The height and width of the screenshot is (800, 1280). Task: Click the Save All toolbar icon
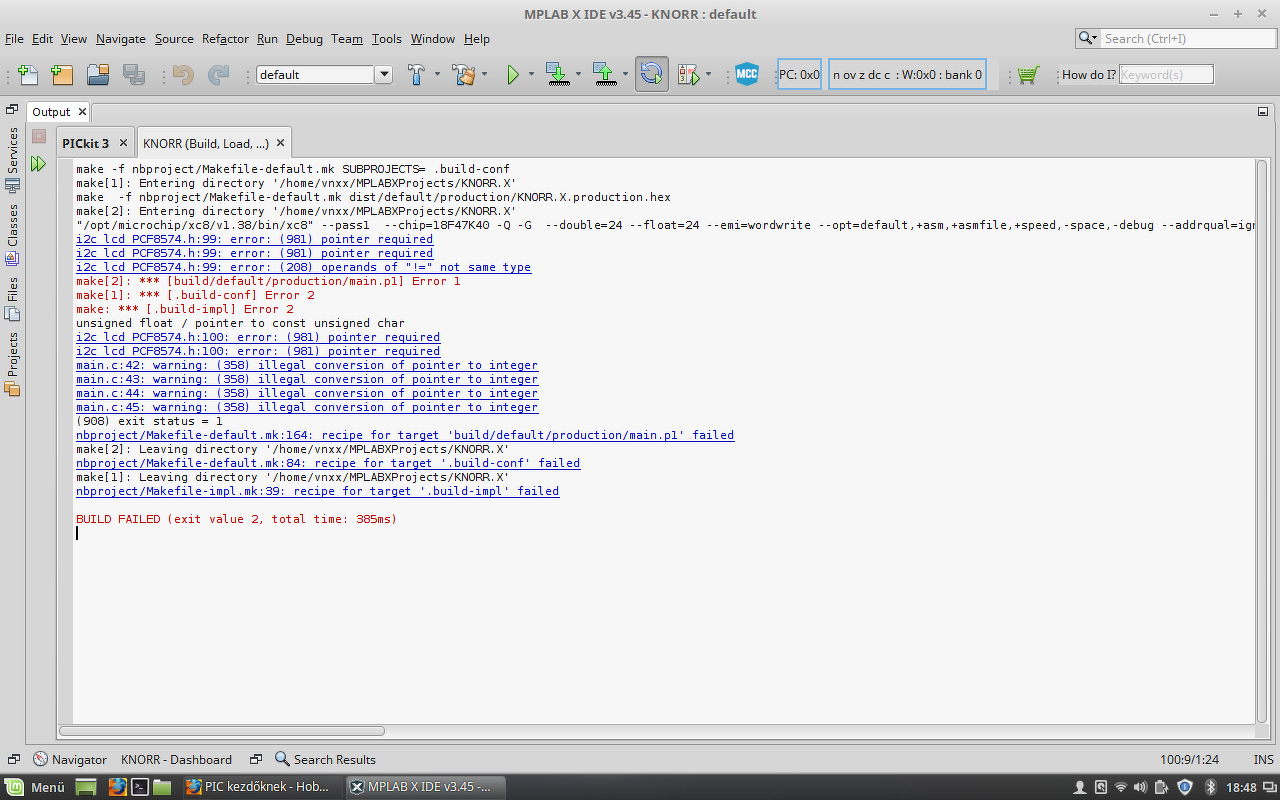point(134,75)
